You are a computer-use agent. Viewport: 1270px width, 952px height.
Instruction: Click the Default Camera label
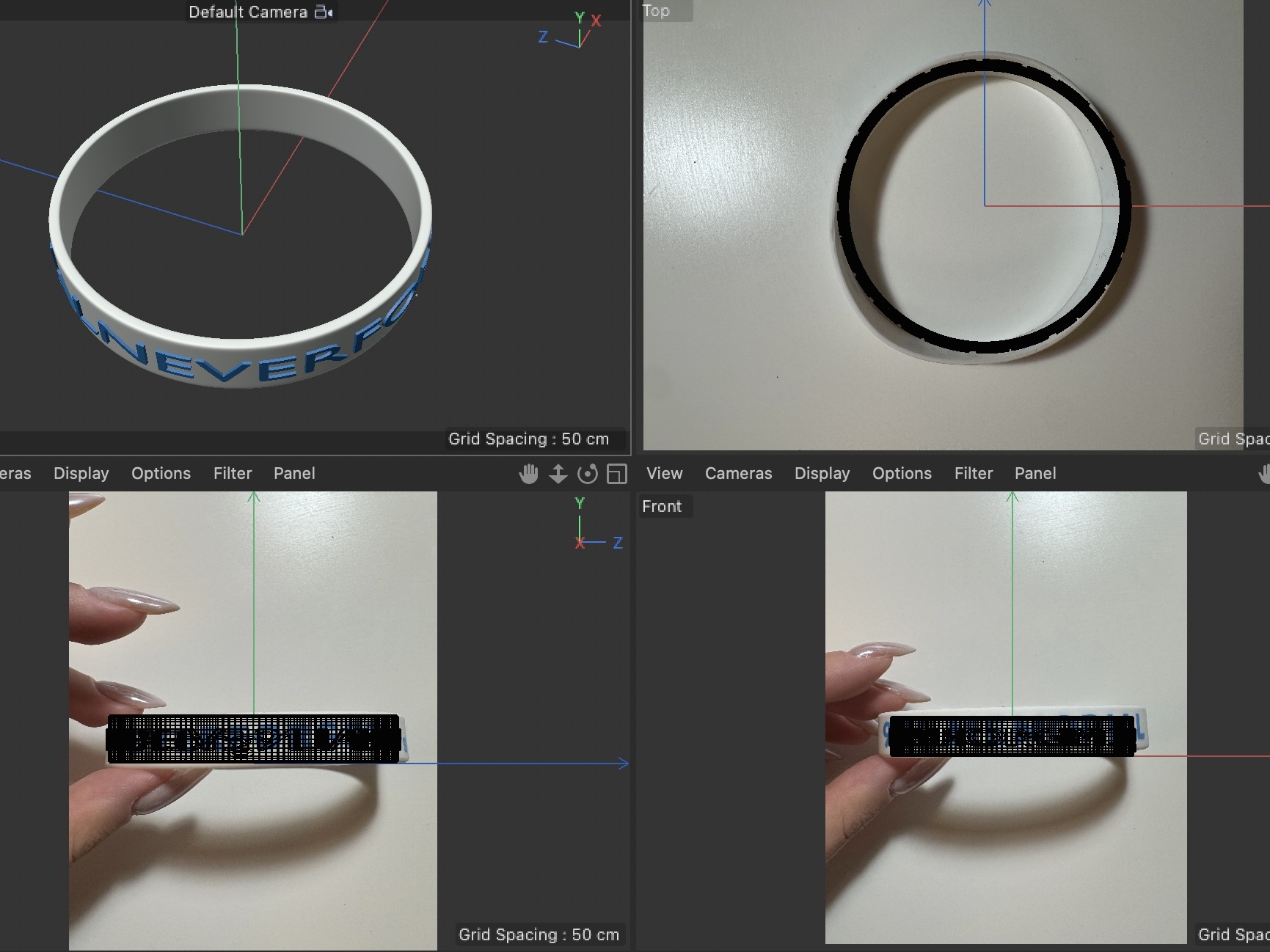point(248,12)
